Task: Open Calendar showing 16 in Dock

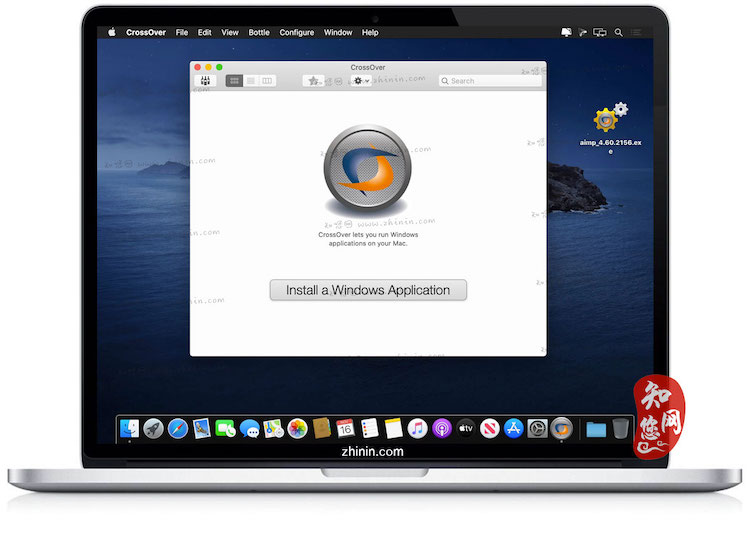Action: point(345,428)
